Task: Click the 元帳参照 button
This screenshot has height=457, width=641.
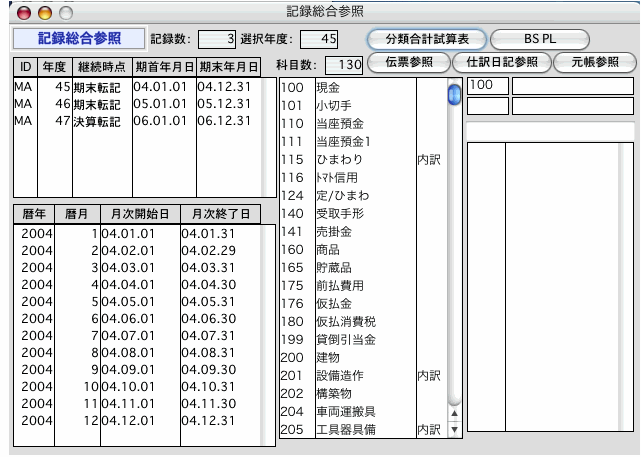Action: coord(595,62)
